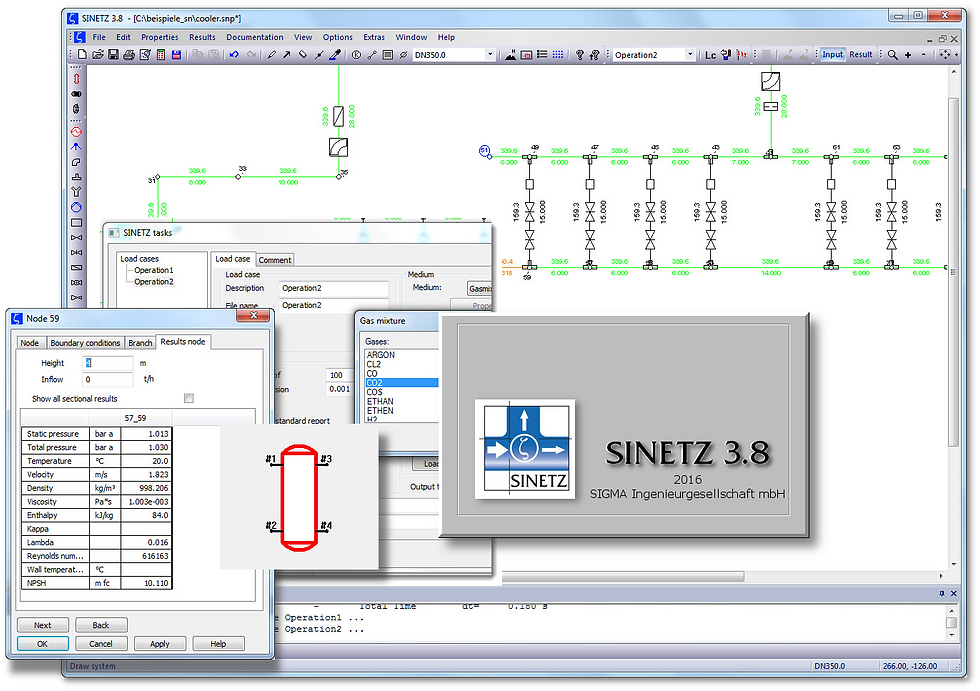Create a new file with toolbar icon

(82, 55)
